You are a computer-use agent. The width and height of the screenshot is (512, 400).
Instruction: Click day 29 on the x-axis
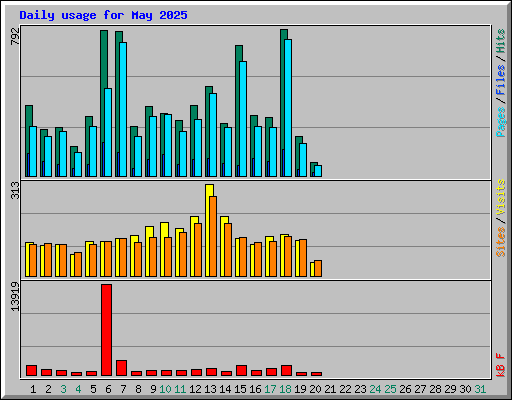tap(450, 389)
